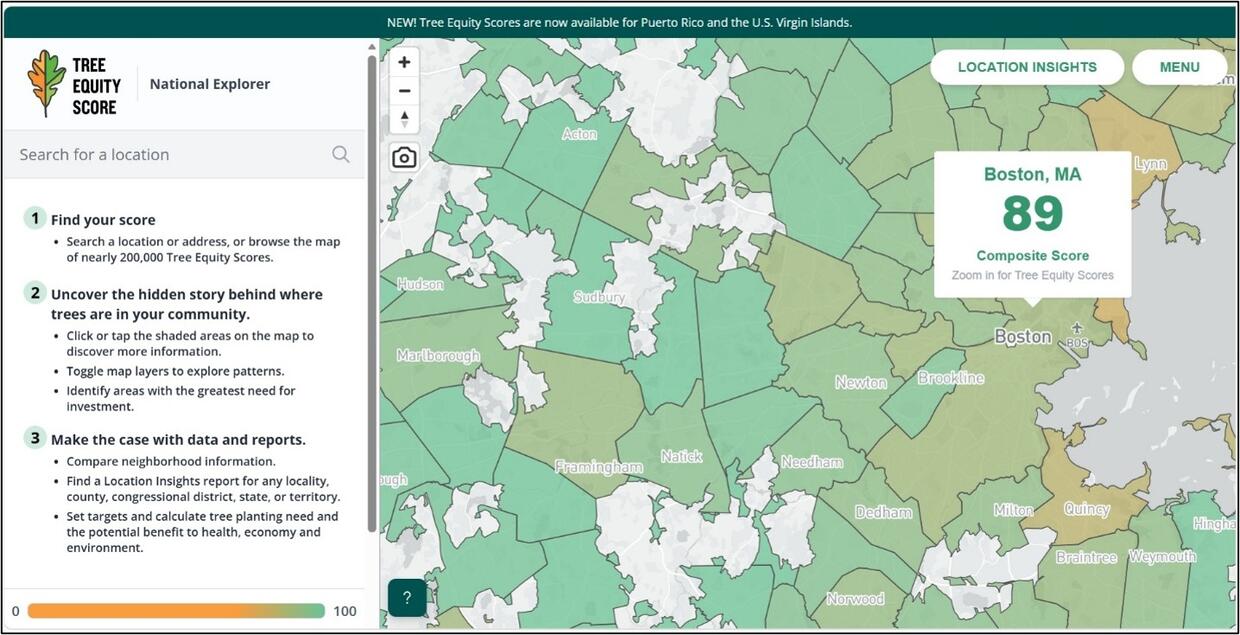The height and width of the screenshot is (635, 1240).
Task: Select Weymouth on the map
Action: [1162, 556]
